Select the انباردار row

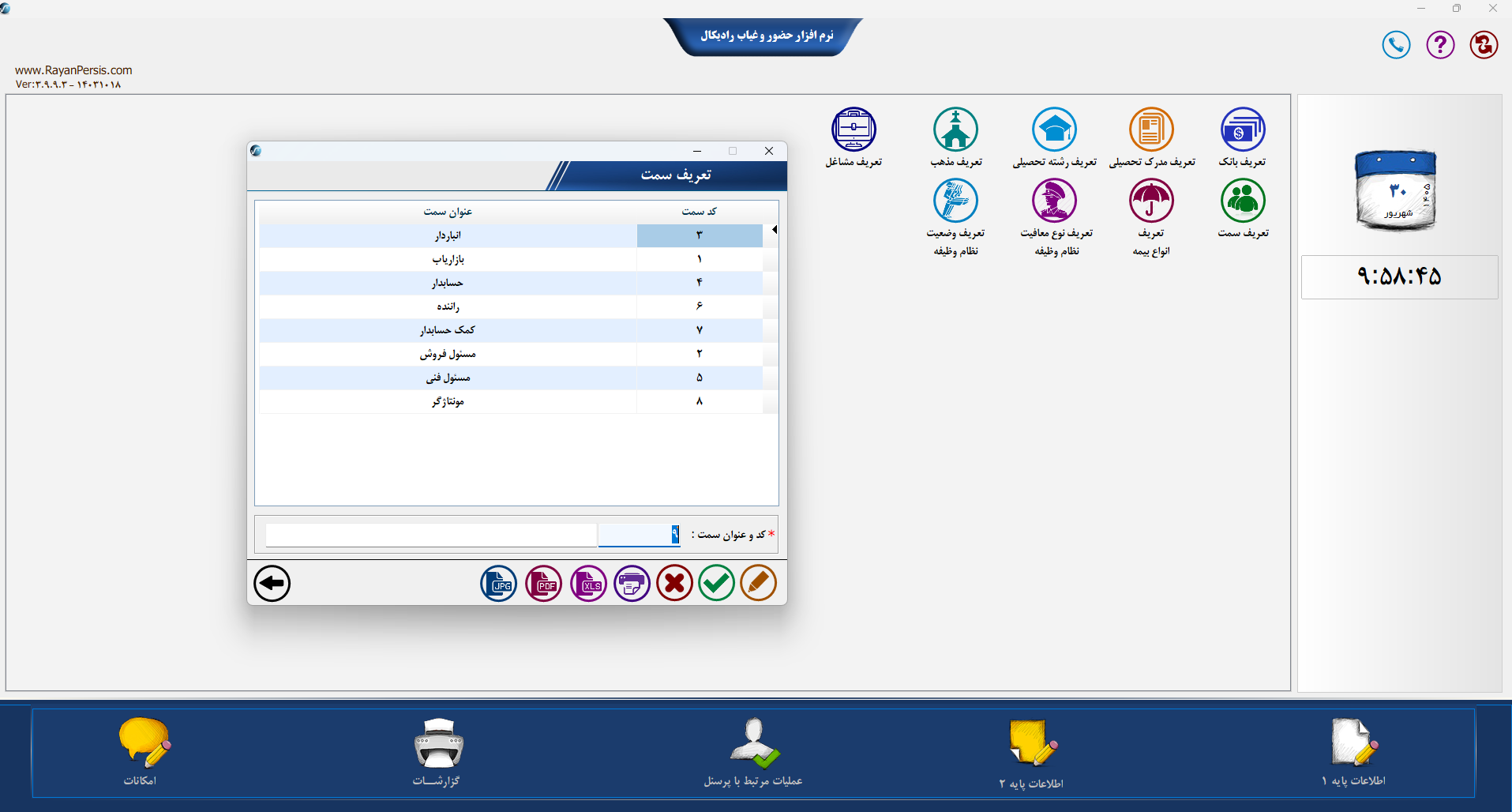click(511, 235)
